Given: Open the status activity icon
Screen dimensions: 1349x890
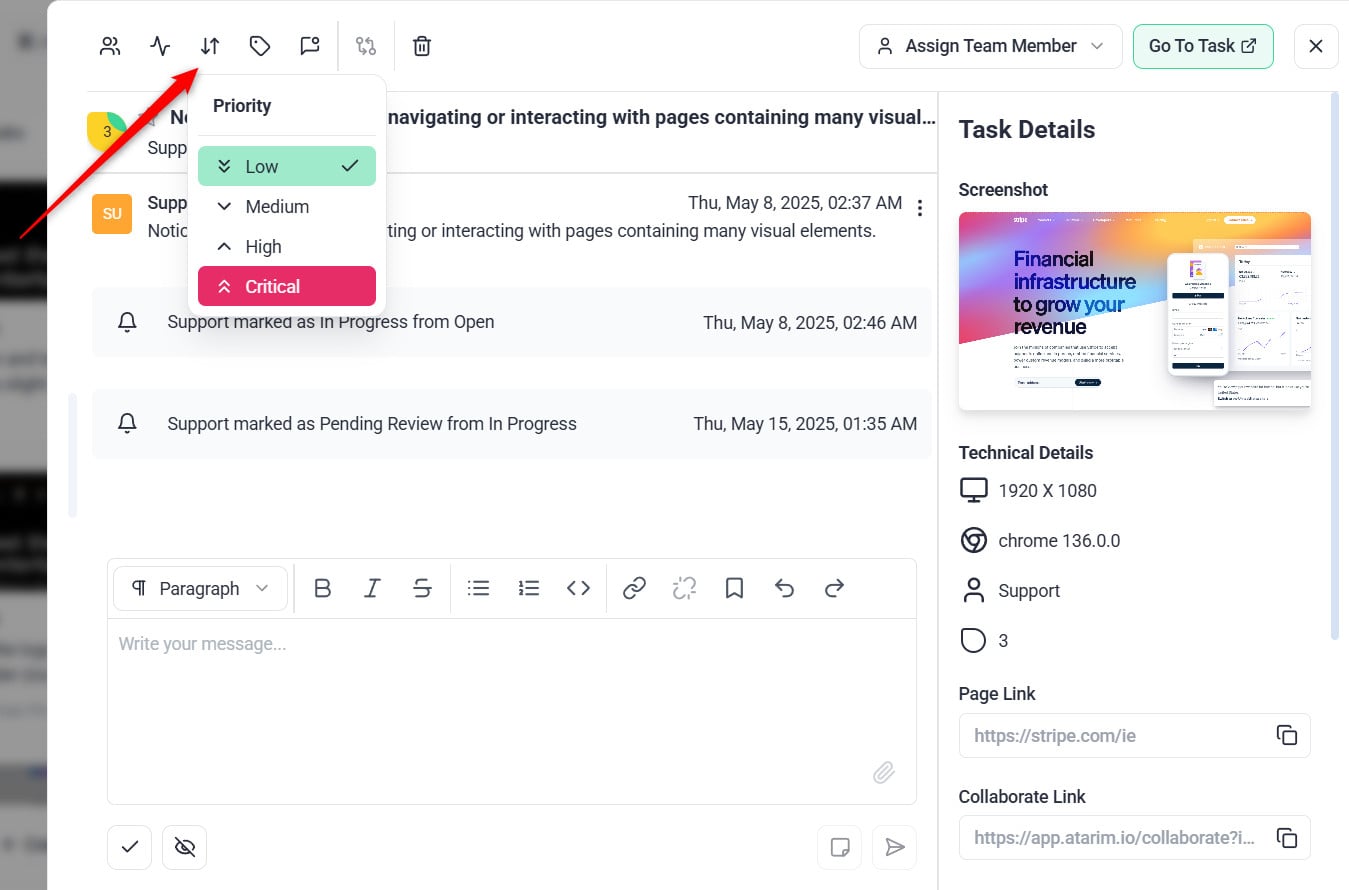Looking at the screenshot, I should (160, 46).
